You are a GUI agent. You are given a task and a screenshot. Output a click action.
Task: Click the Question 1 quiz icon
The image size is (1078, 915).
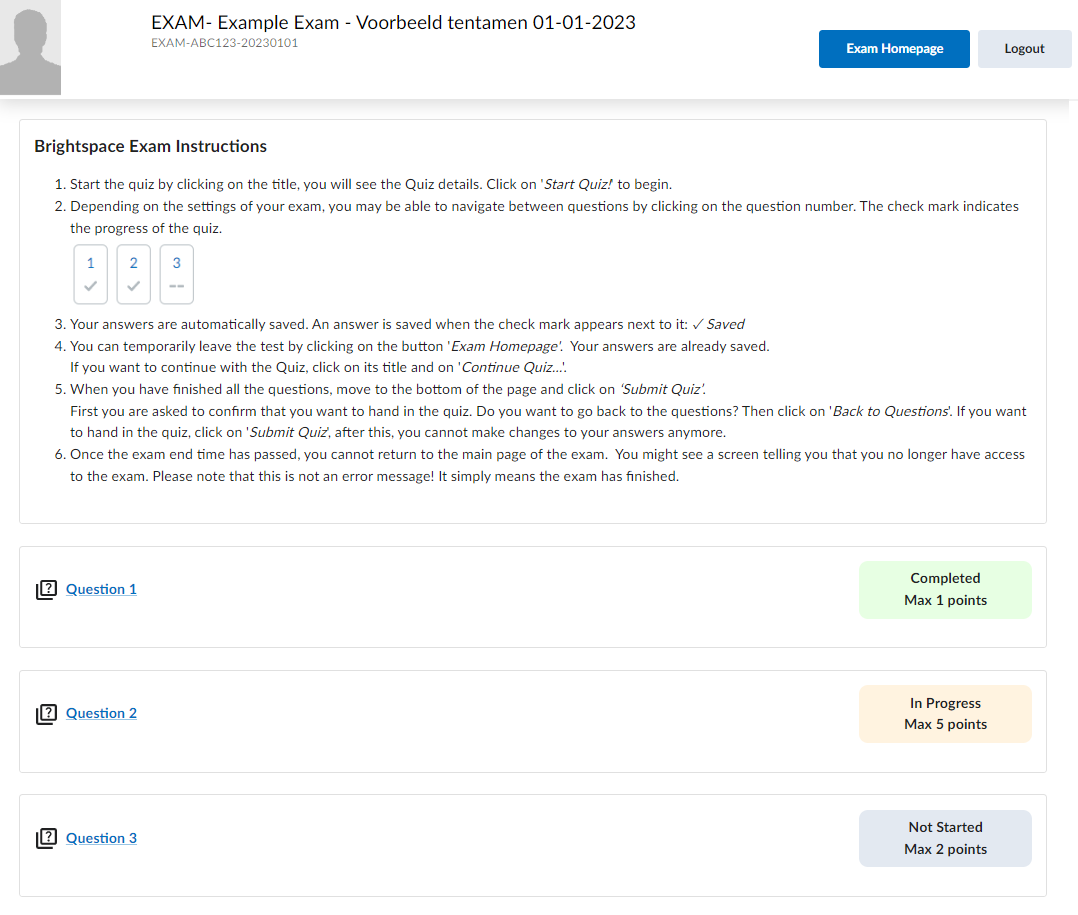coord(47,589)
